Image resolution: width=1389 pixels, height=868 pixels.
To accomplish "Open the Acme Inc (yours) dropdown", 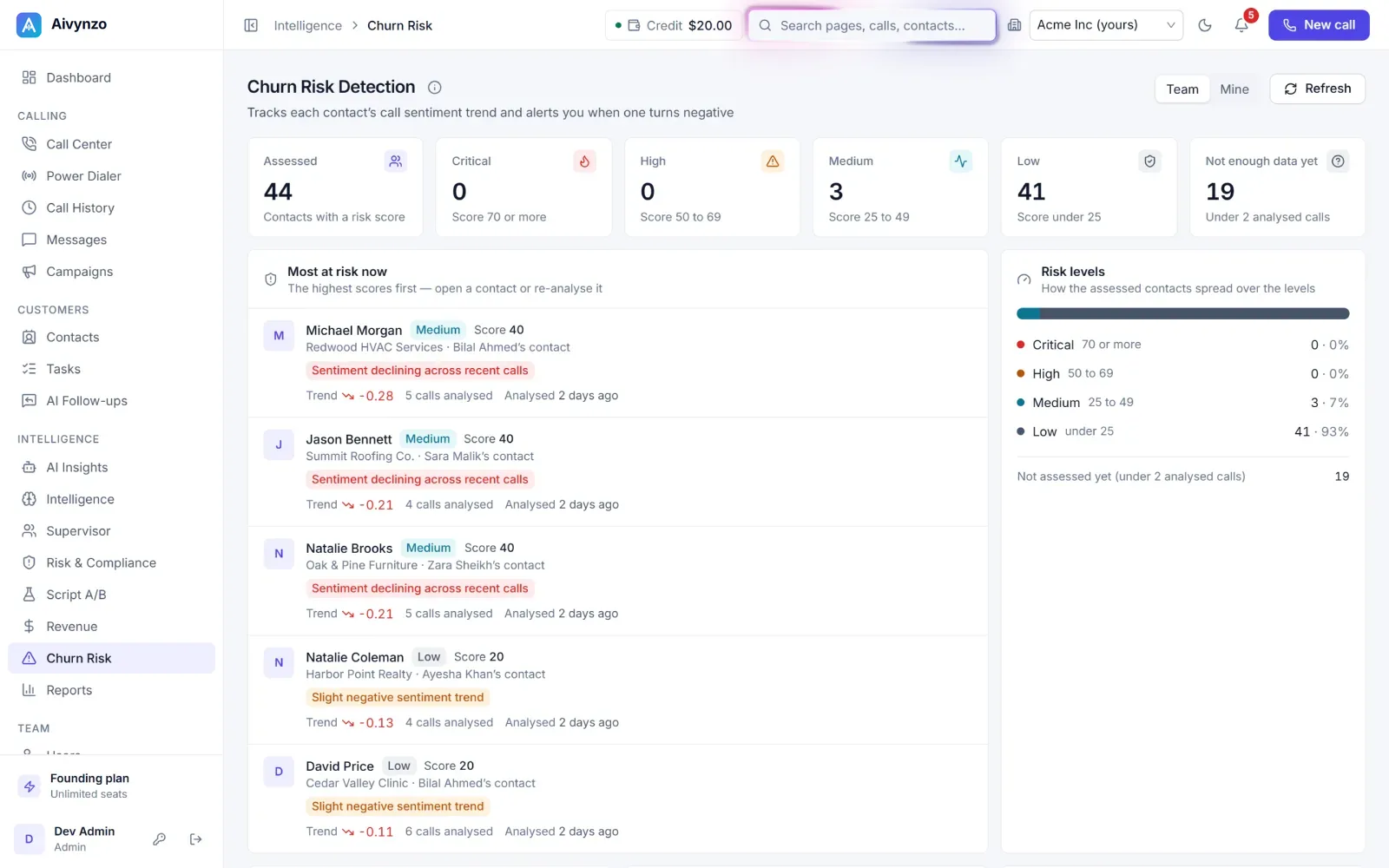I will point(1106,25).
